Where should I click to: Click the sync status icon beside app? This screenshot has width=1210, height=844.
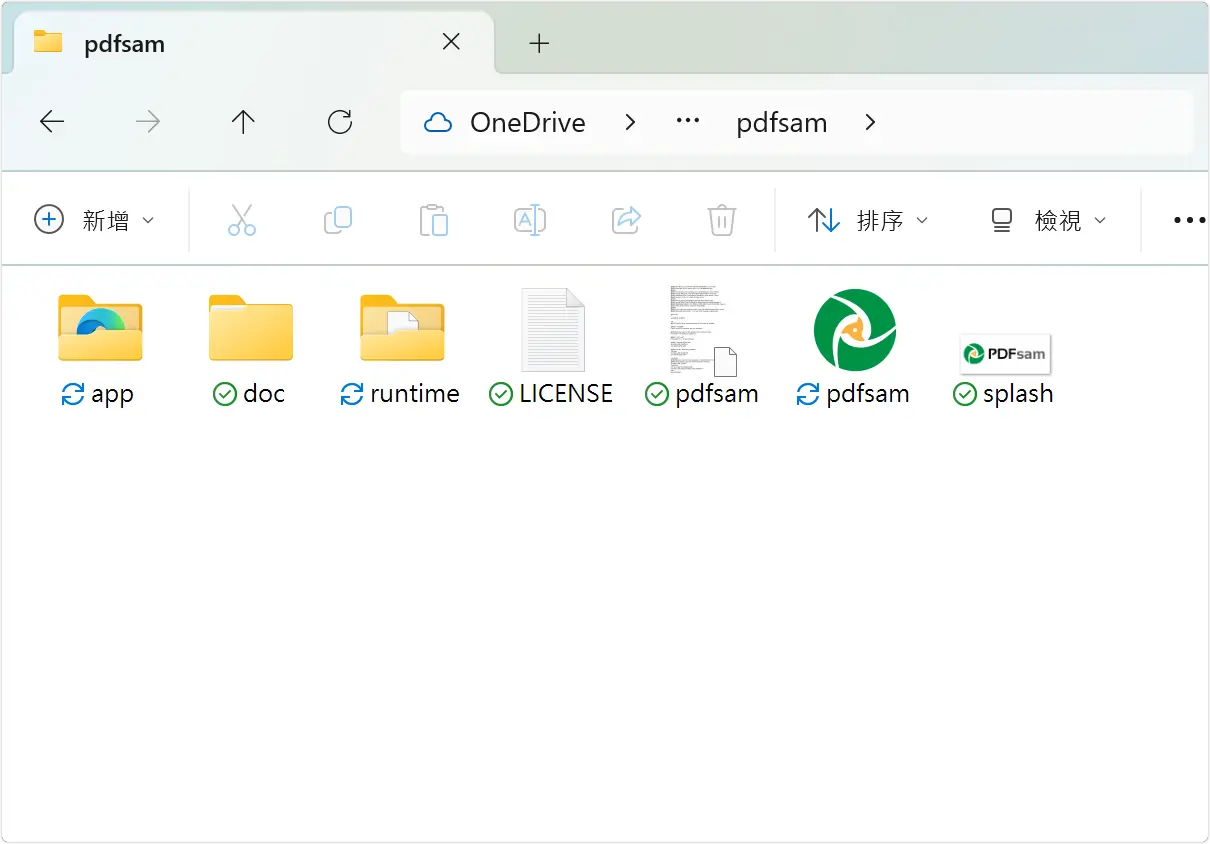tap(73, 395)
